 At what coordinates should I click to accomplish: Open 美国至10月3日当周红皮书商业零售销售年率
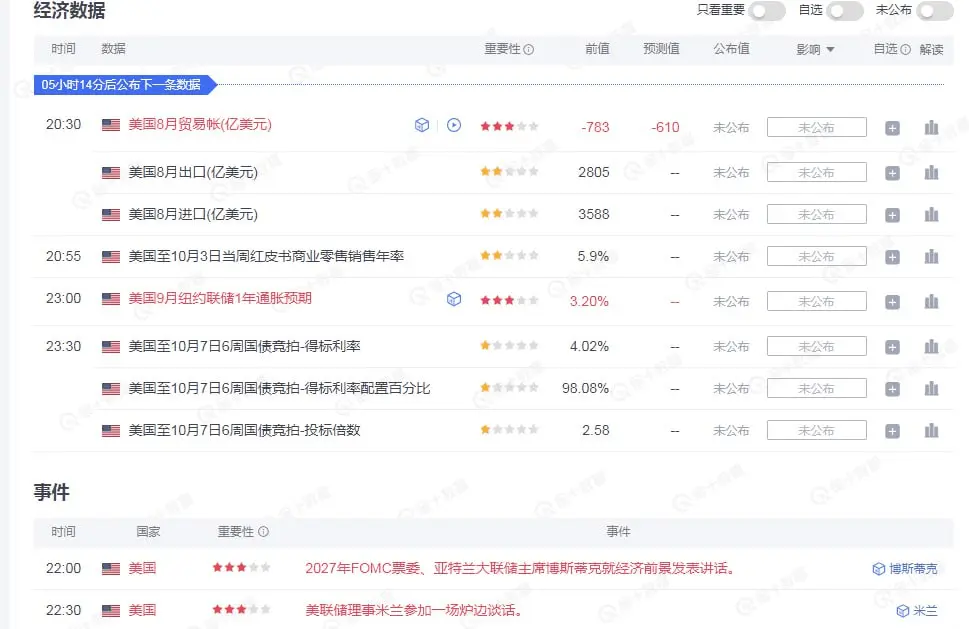[x=266, y=256]
